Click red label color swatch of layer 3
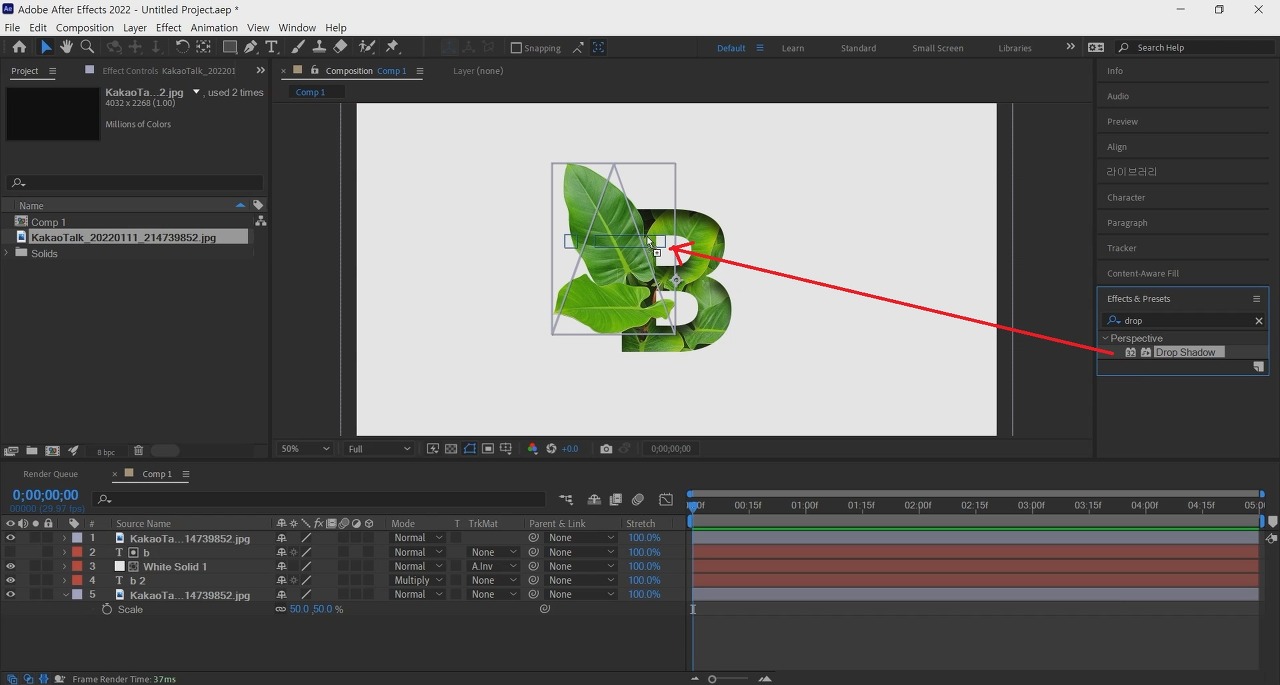 [x=77, y=566]
